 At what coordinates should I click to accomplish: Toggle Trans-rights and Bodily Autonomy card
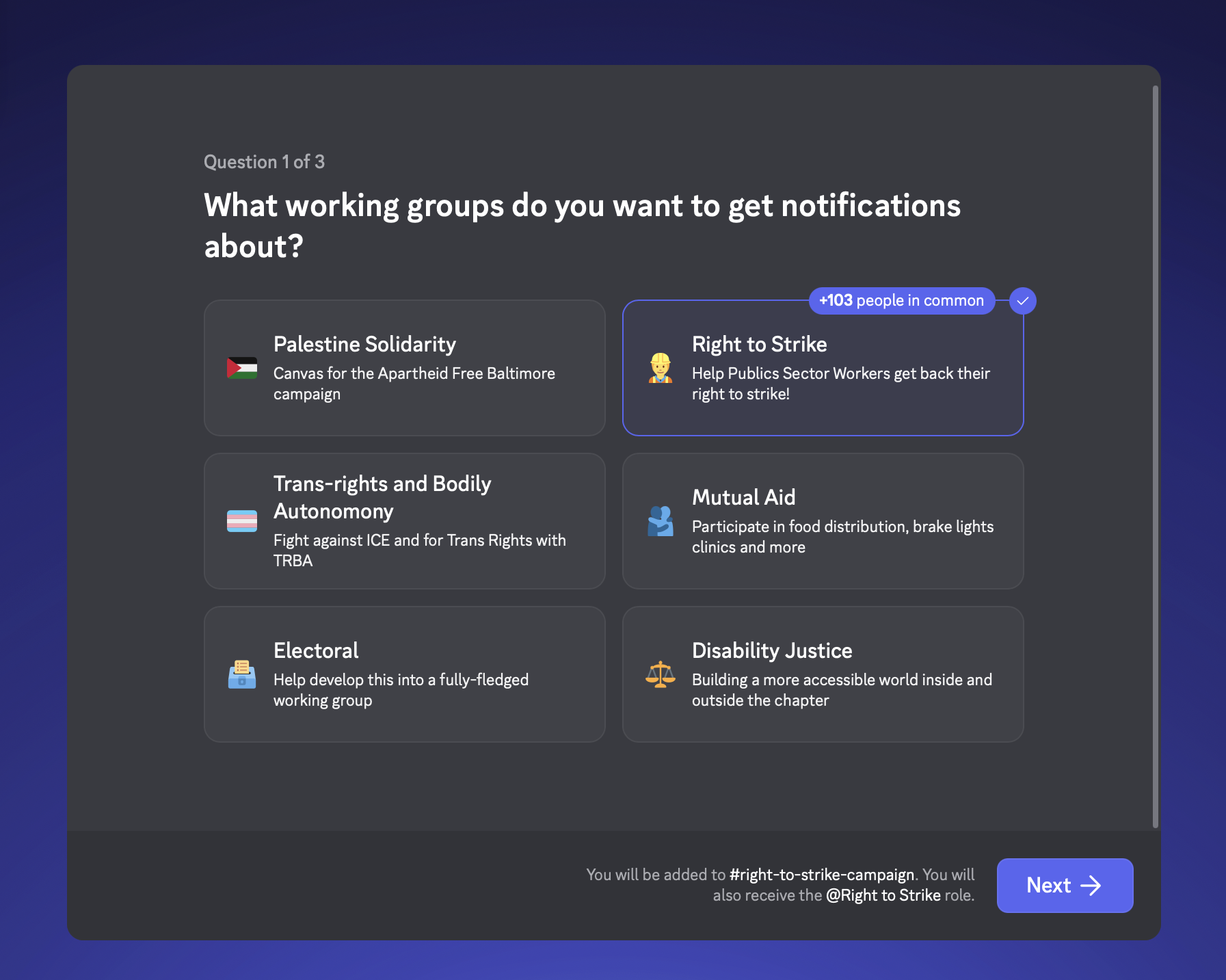tap(405, 521)
